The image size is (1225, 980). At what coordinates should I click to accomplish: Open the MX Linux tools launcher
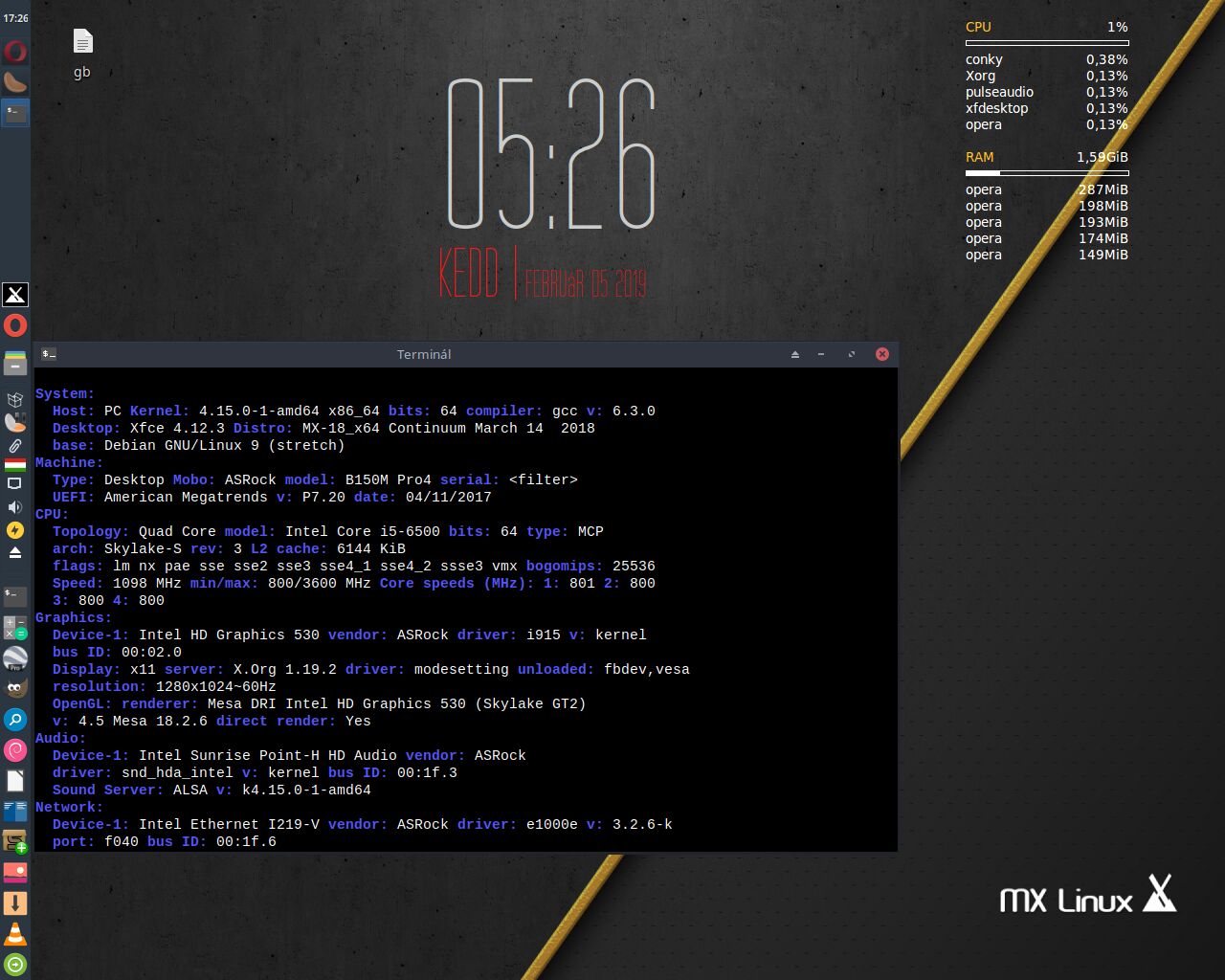15,294
